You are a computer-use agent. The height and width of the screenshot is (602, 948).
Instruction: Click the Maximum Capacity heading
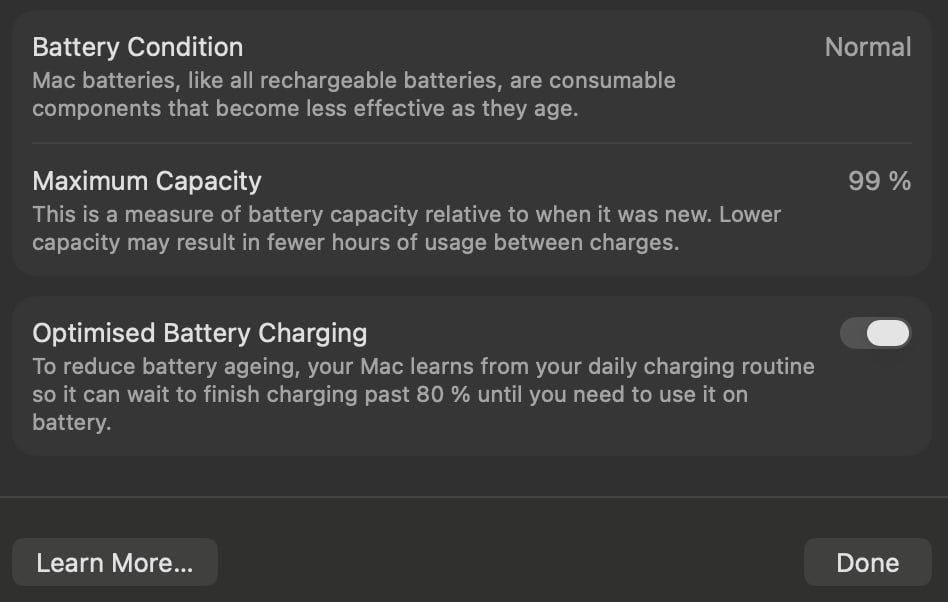tap(147, 181)
